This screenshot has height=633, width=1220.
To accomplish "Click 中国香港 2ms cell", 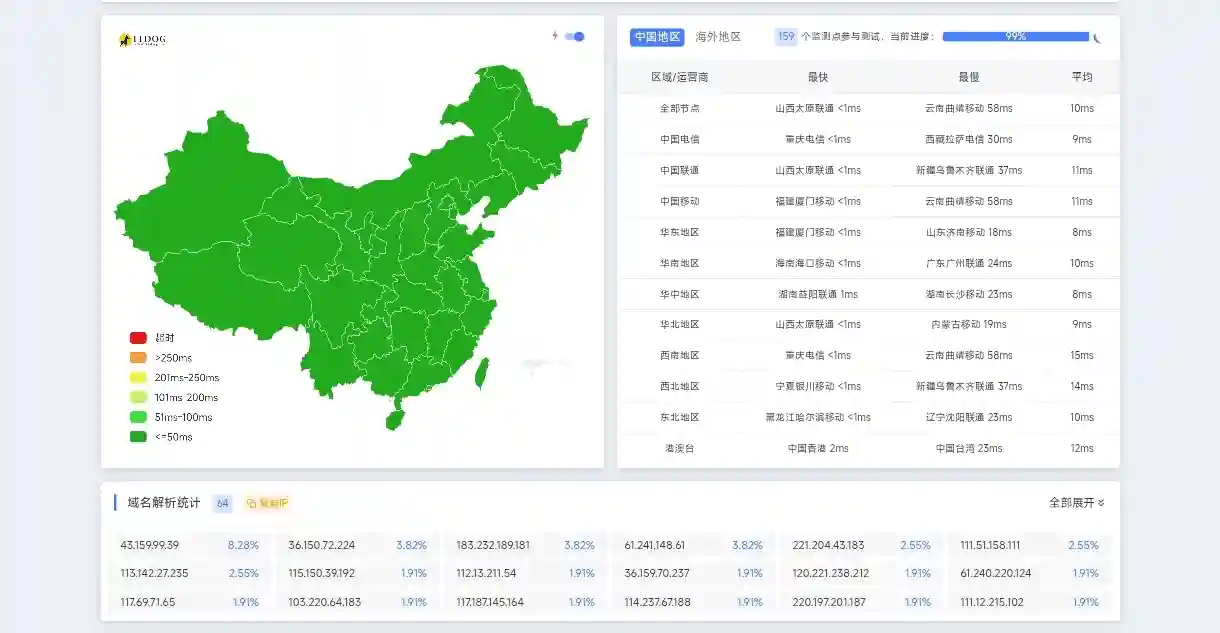I will pyautogui.click(x=818, y=448).
